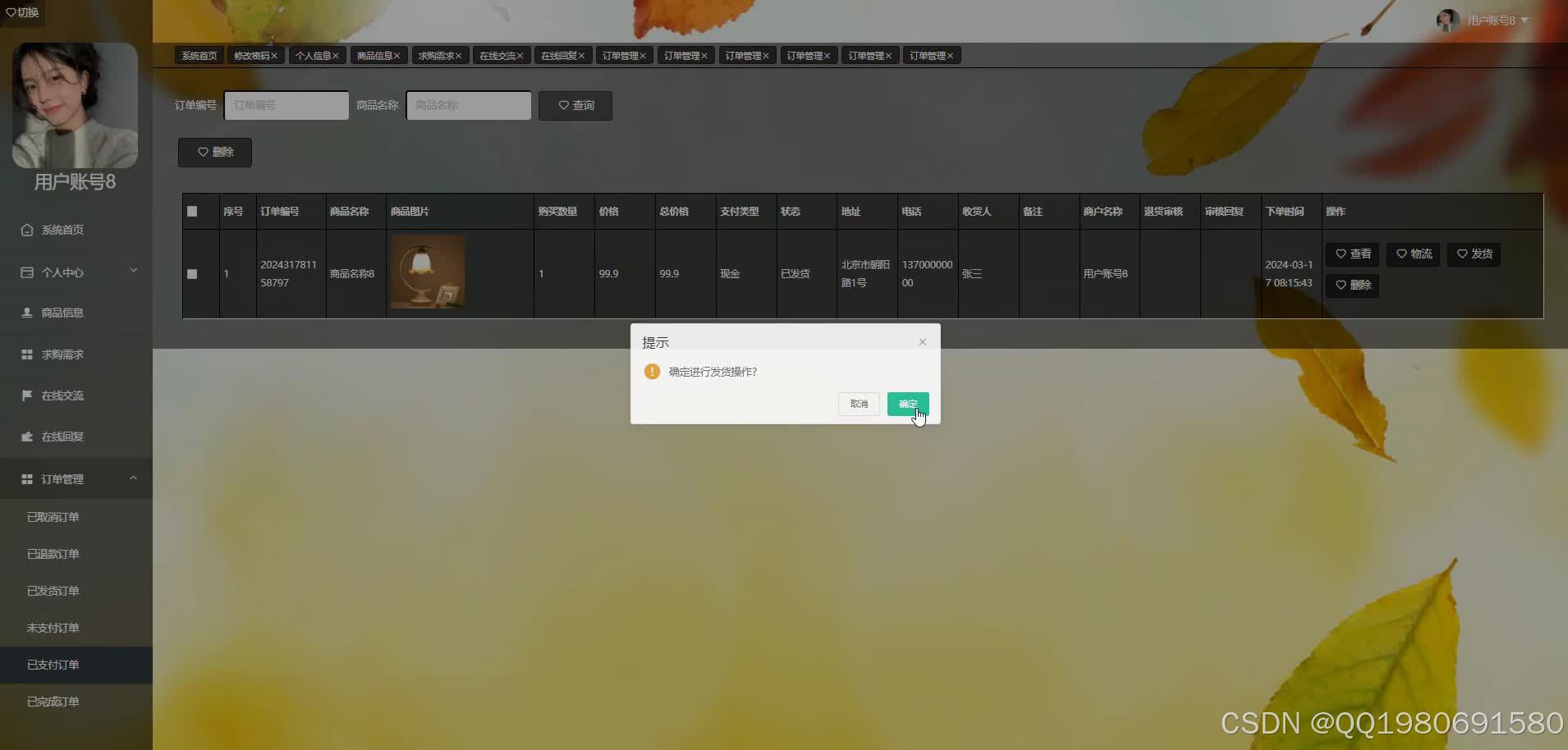Screen dimensions: 1568x750
Task: Toggle the select-all checkbox in table header
Action: tap(192, 212)
